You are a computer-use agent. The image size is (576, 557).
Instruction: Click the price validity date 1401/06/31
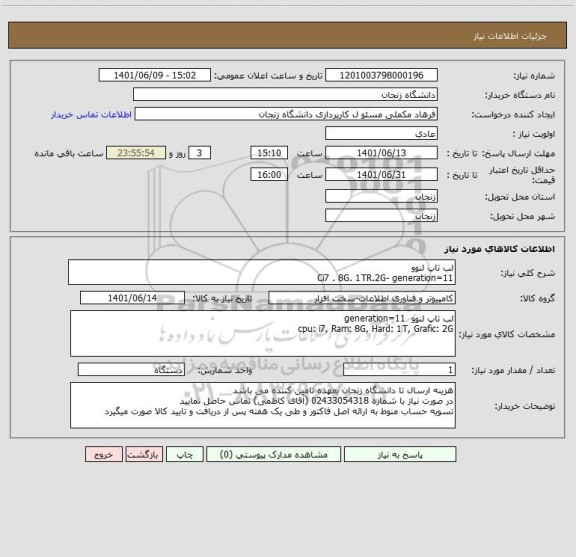381,175
